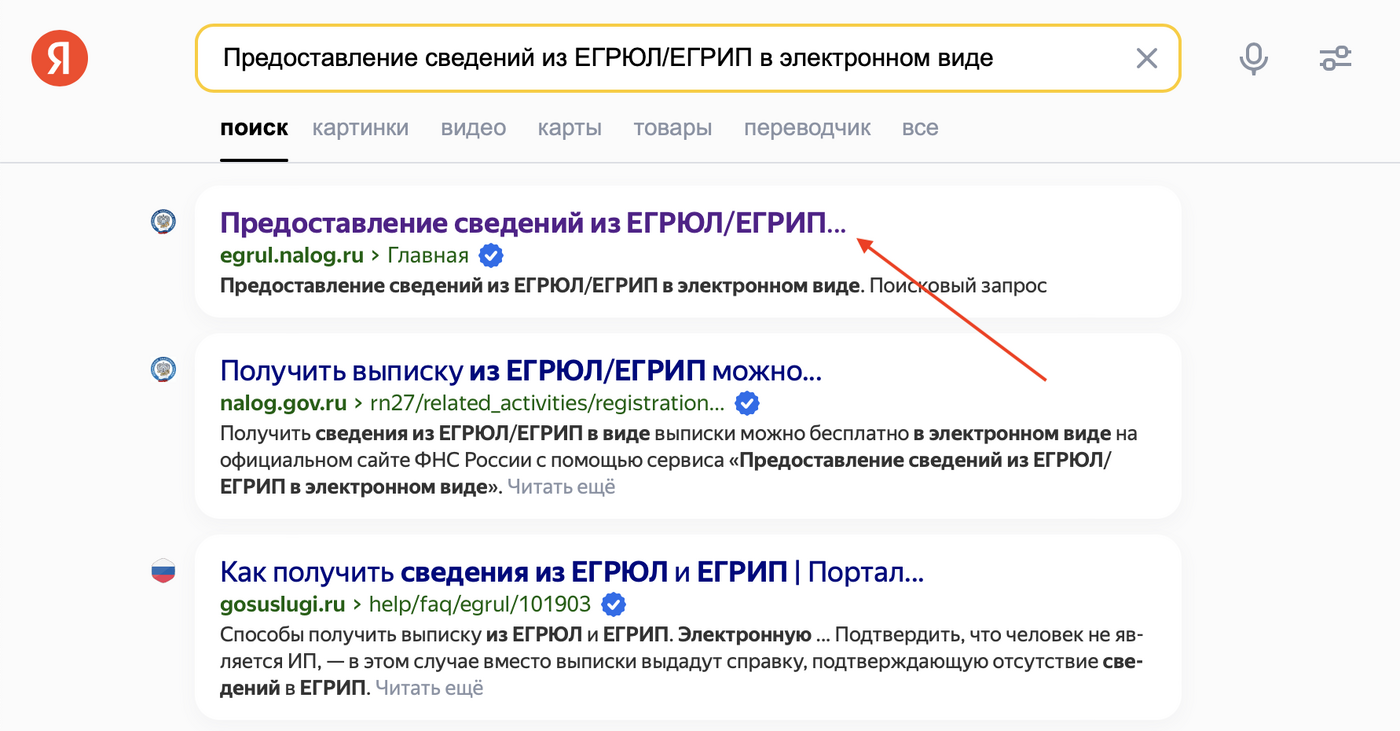Open result Как получить сведения из ЕГРЮЛ
1400x731 pixels.
tap(571, 572)
